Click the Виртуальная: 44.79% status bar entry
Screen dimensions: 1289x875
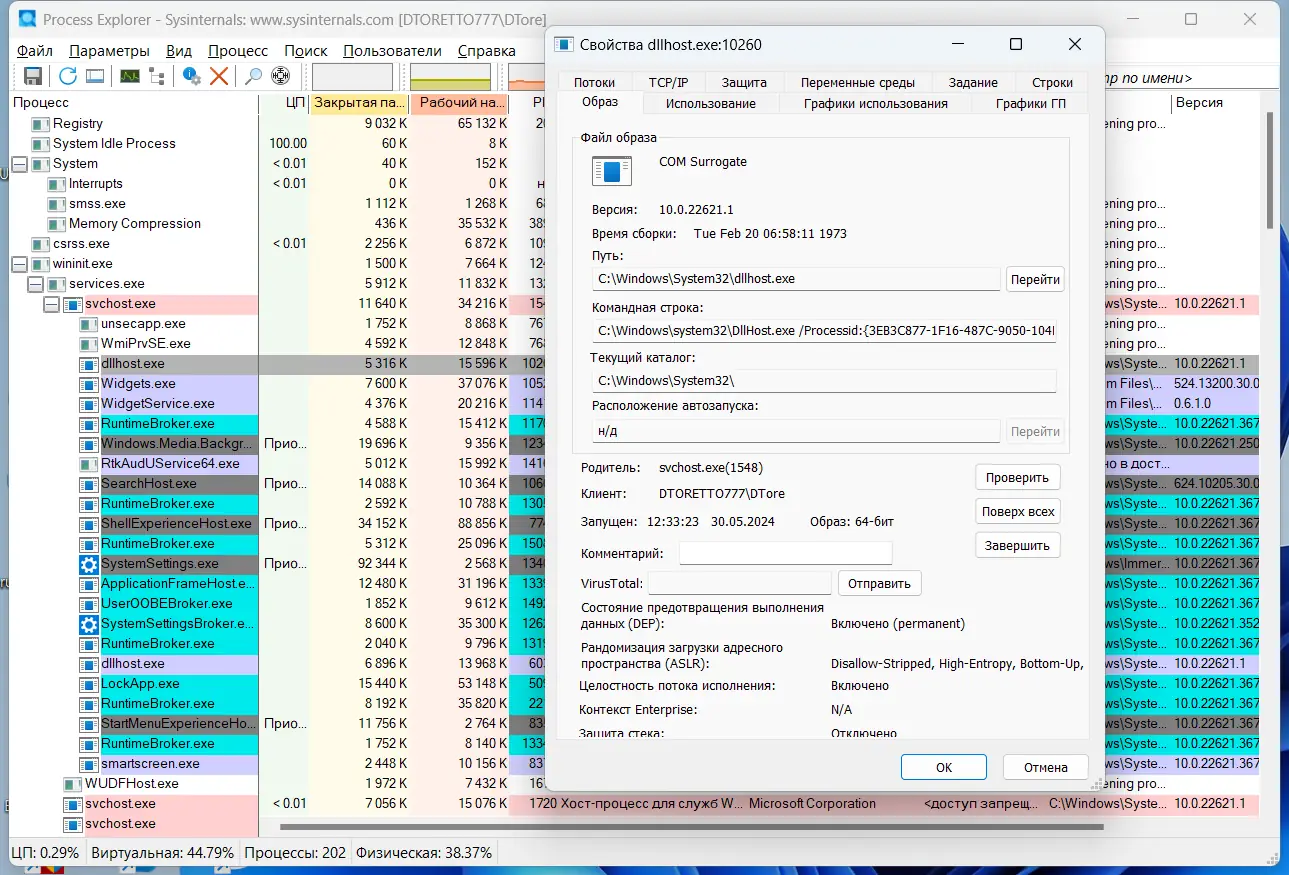(162, 853)
